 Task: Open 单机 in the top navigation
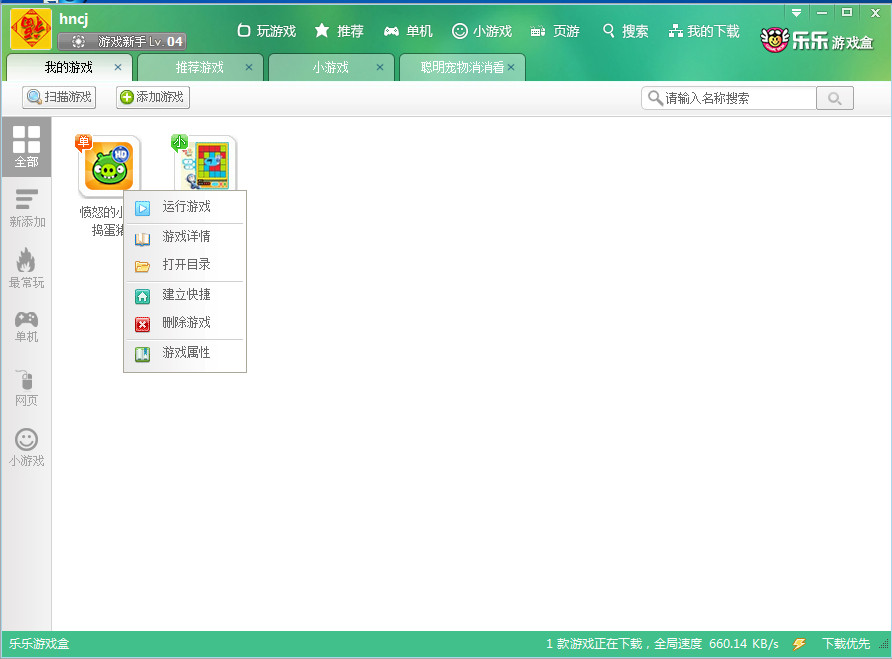click(408, 31)
